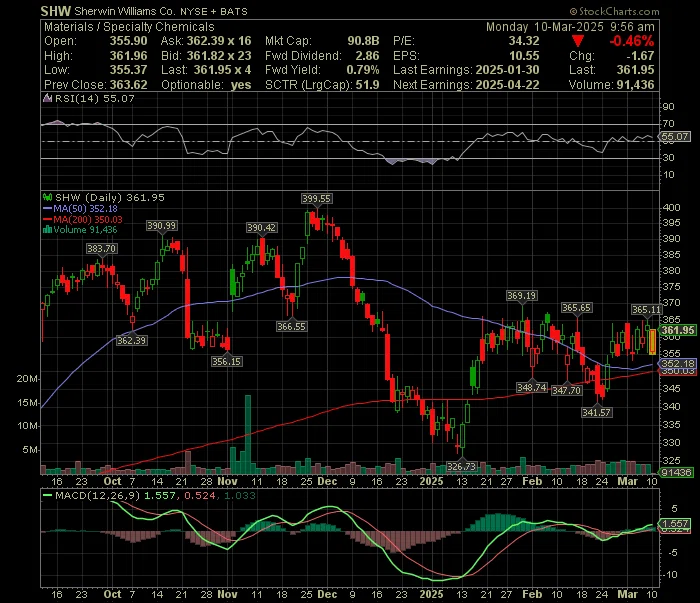Screen dimensions: 700x603
Task: Click the 383.70 high price label
Action: tap(102, 249)
